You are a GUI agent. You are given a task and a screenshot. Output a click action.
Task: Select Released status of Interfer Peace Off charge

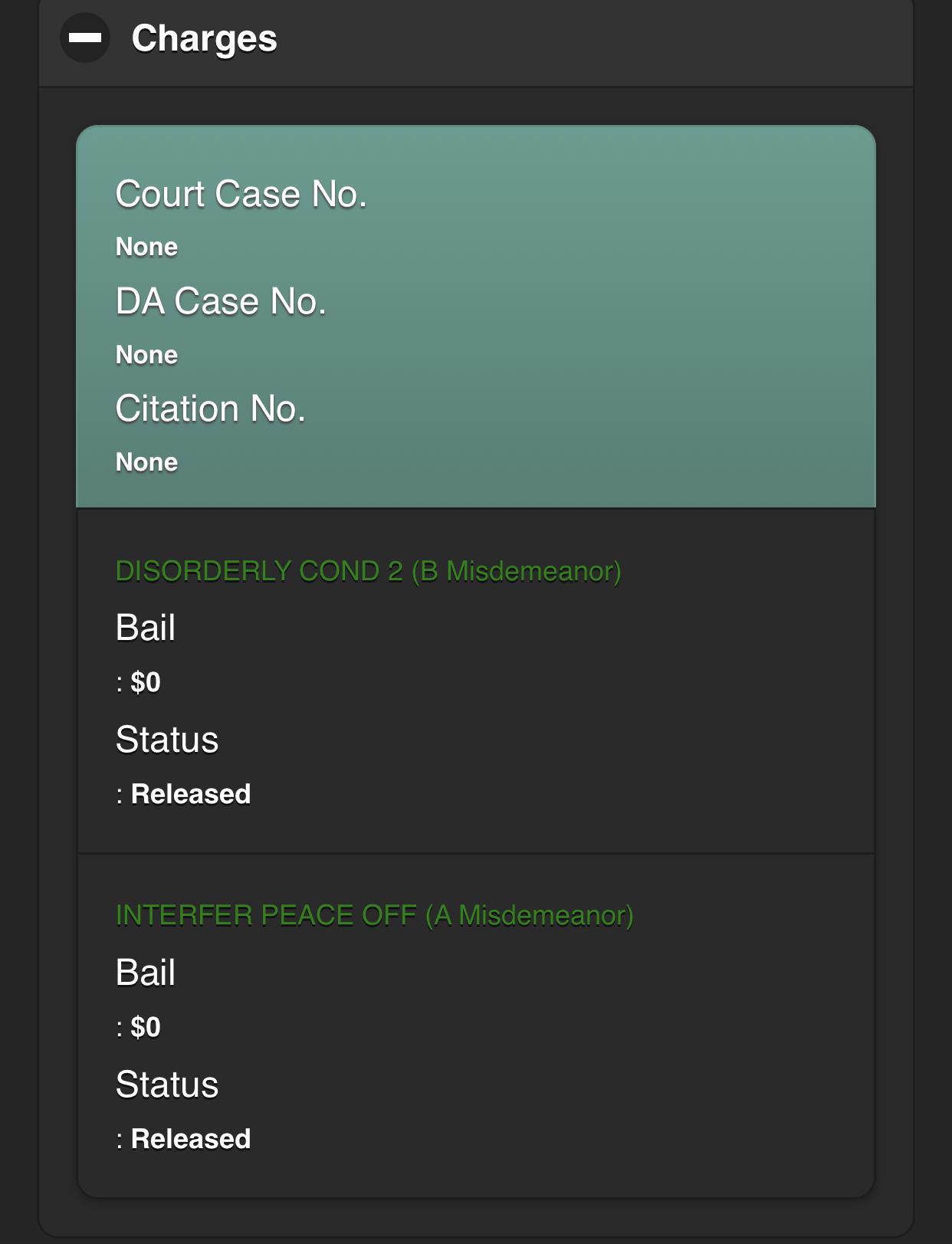click(190, 1139)
